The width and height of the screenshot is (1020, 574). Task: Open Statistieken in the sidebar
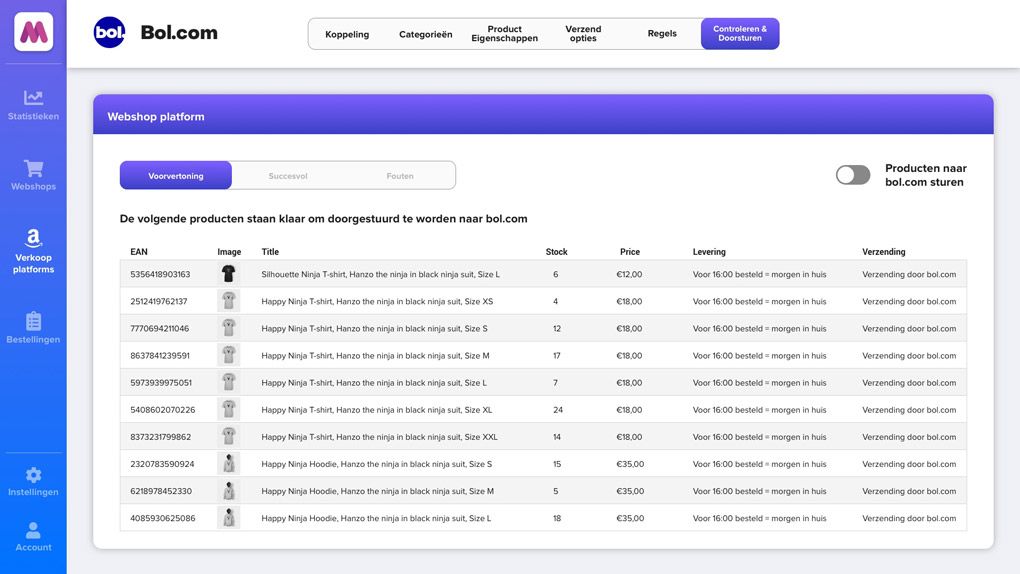[x=33, y=105]
